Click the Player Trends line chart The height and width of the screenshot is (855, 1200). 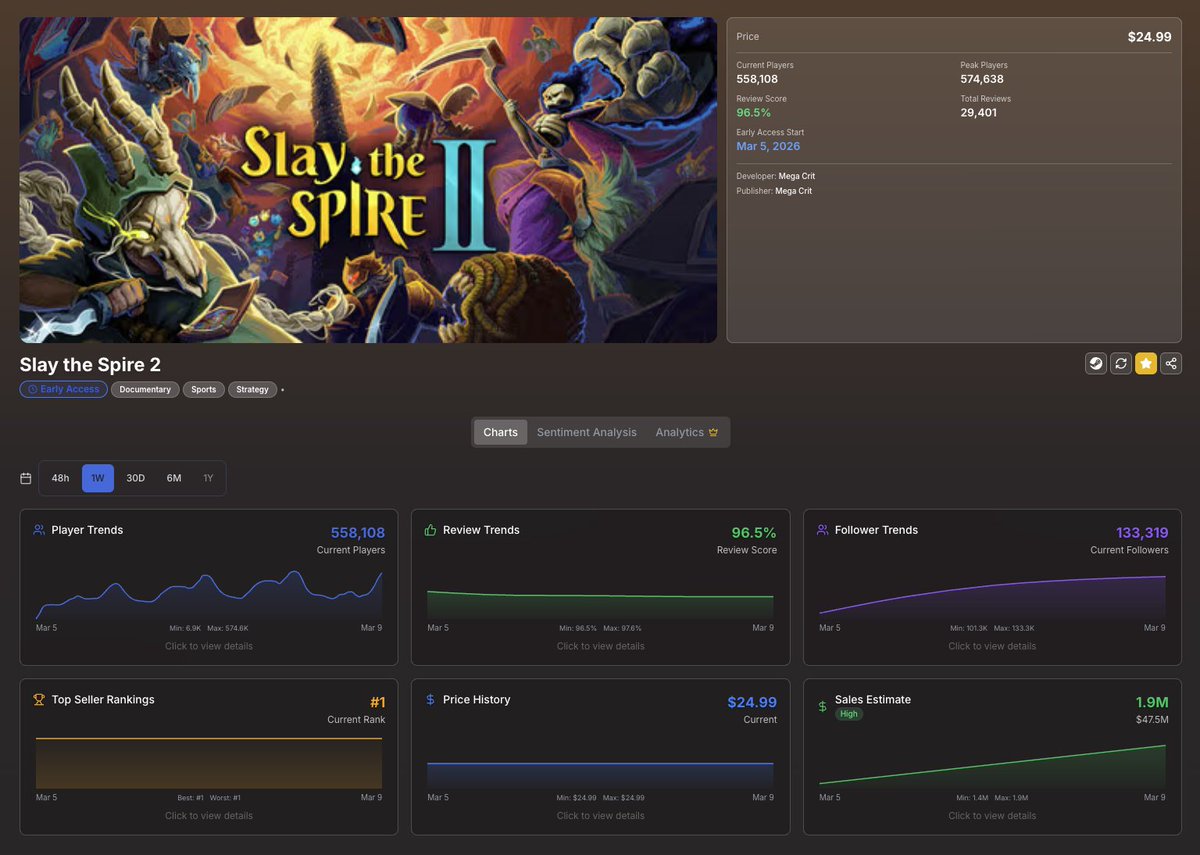tap(209, 595)
